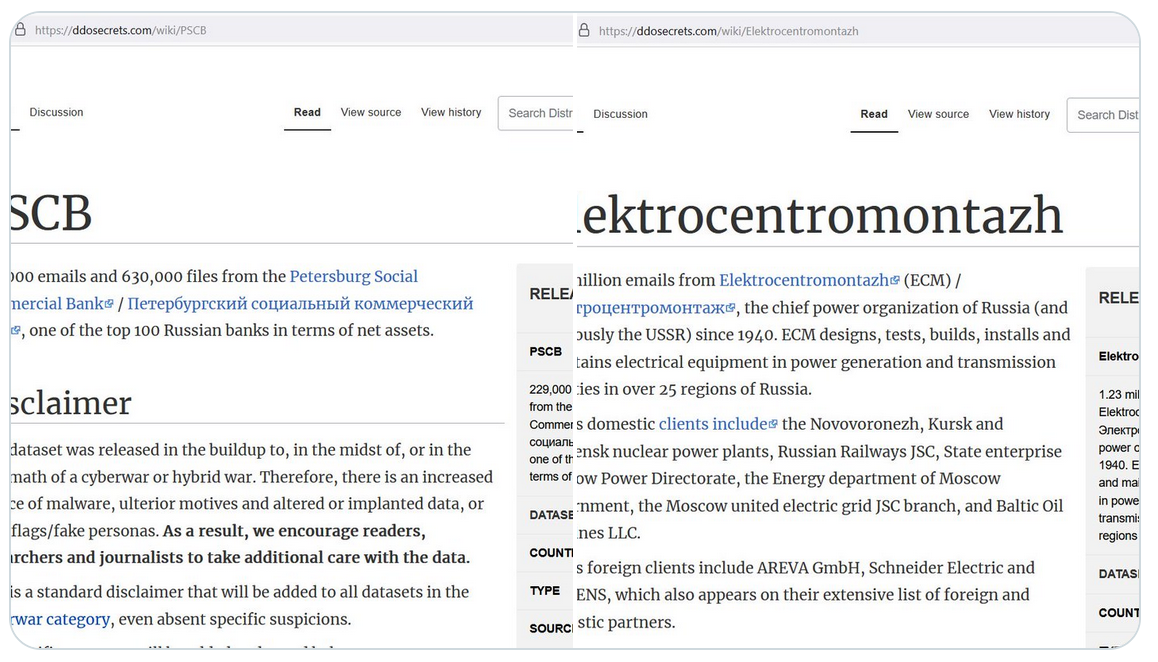
Task: Follow the 'war category' link in the disclaimer
Action: 61,619
